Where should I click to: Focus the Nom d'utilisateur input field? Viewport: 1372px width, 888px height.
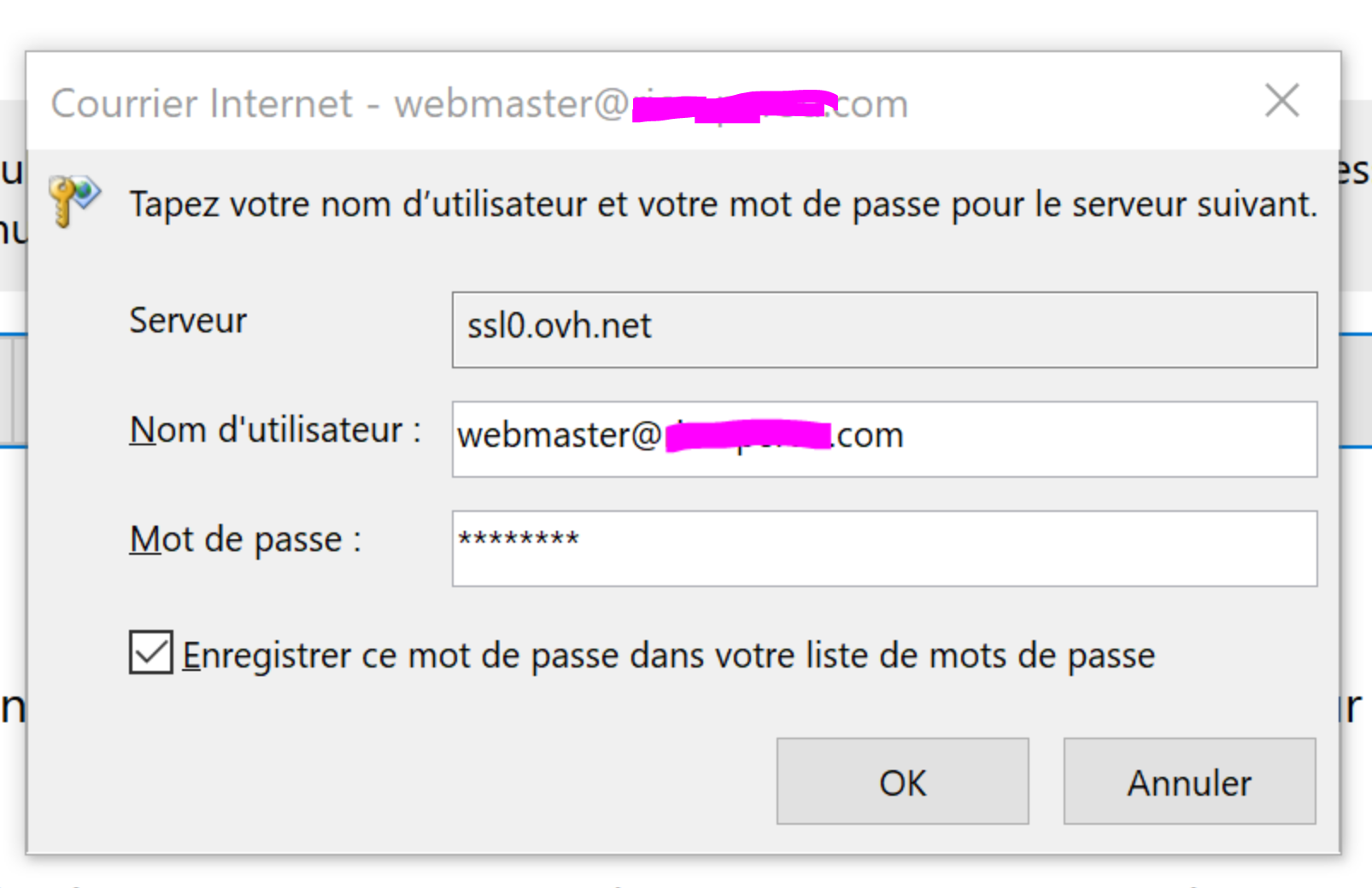[x=884, y=439]
